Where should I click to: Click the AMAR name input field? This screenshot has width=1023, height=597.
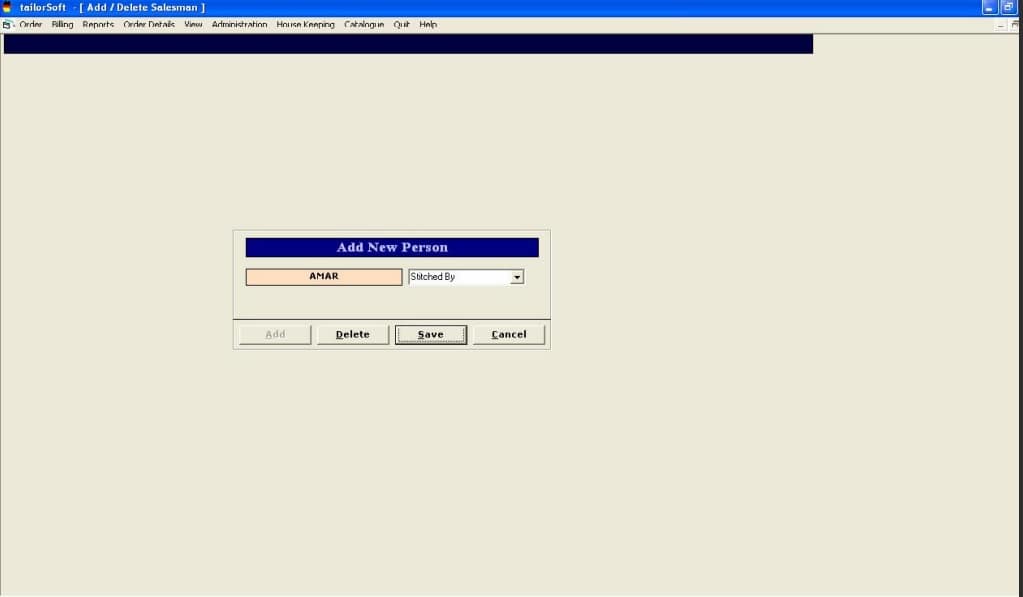tap(323, 277)
